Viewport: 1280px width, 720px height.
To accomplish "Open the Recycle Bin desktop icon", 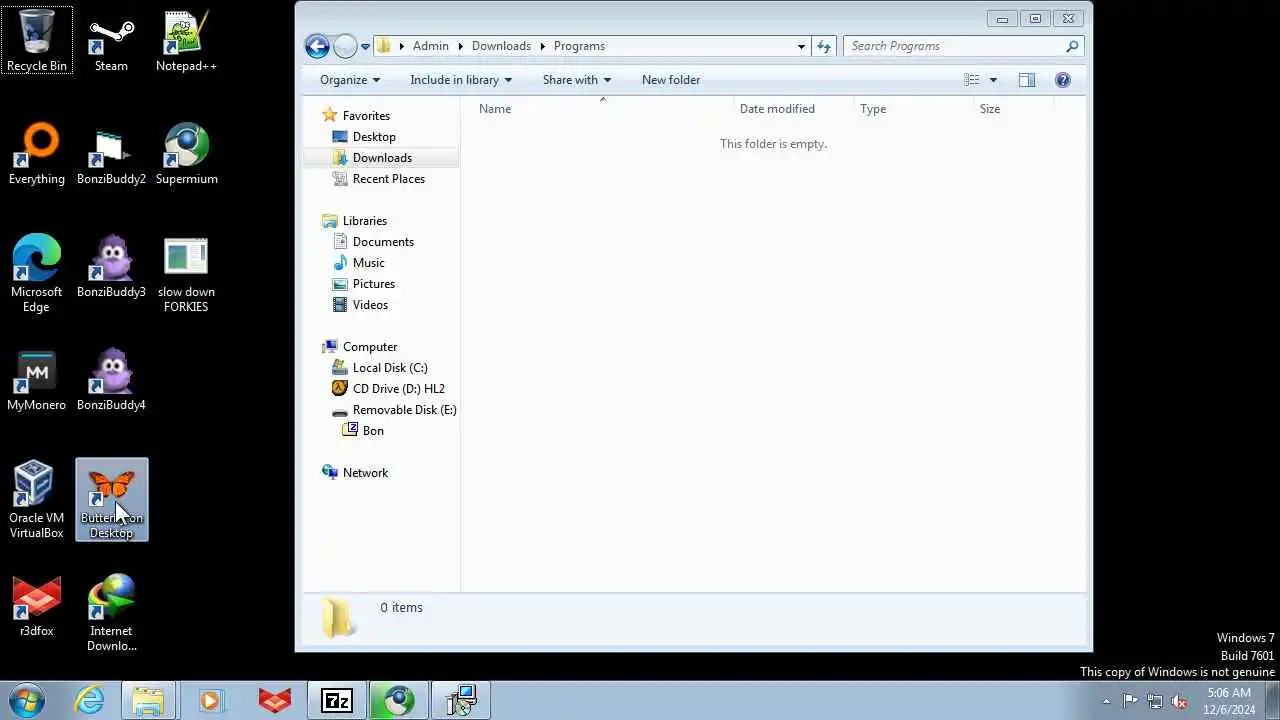I will 37,41.
